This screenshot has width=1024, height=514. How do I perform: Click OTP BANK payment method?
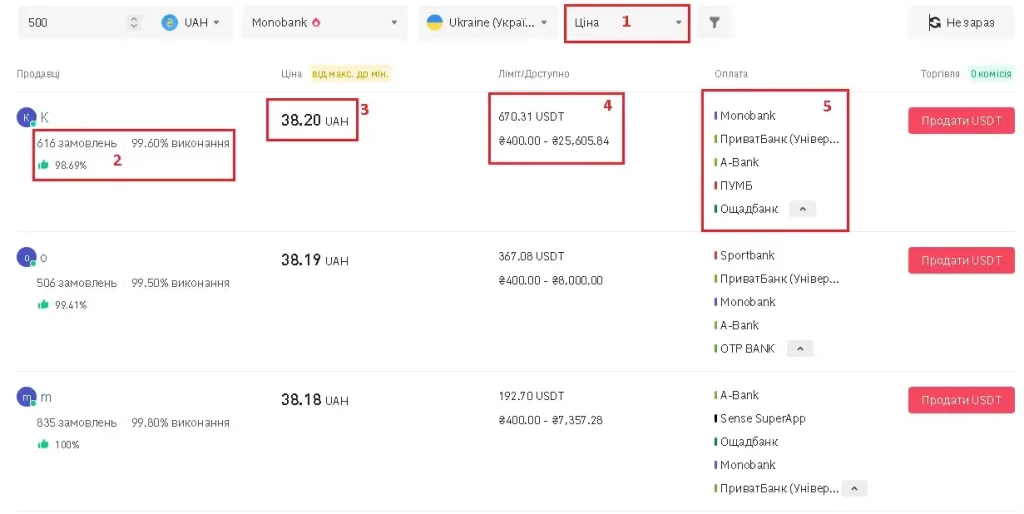(747, 349)
